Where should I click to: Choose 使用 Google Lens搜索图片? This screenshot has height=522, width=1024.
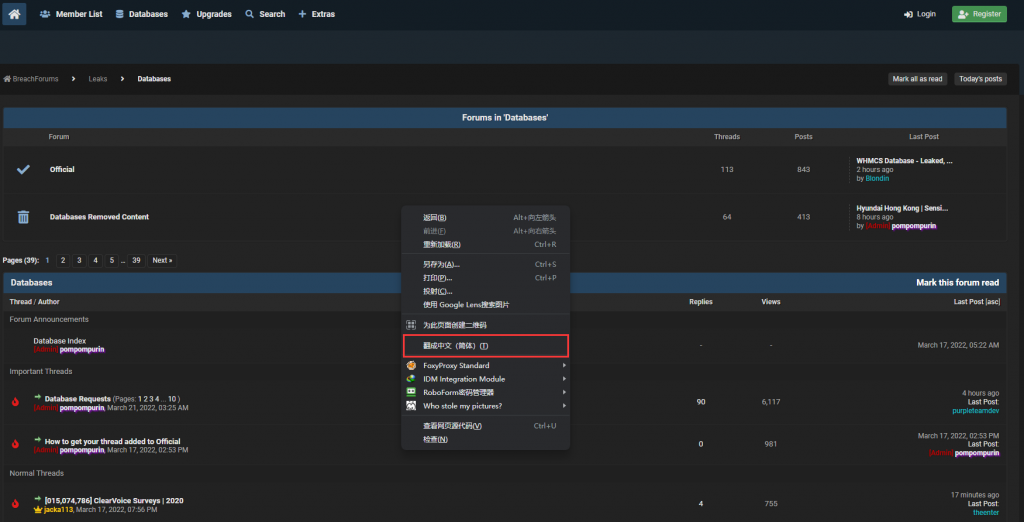coord(485,304)
